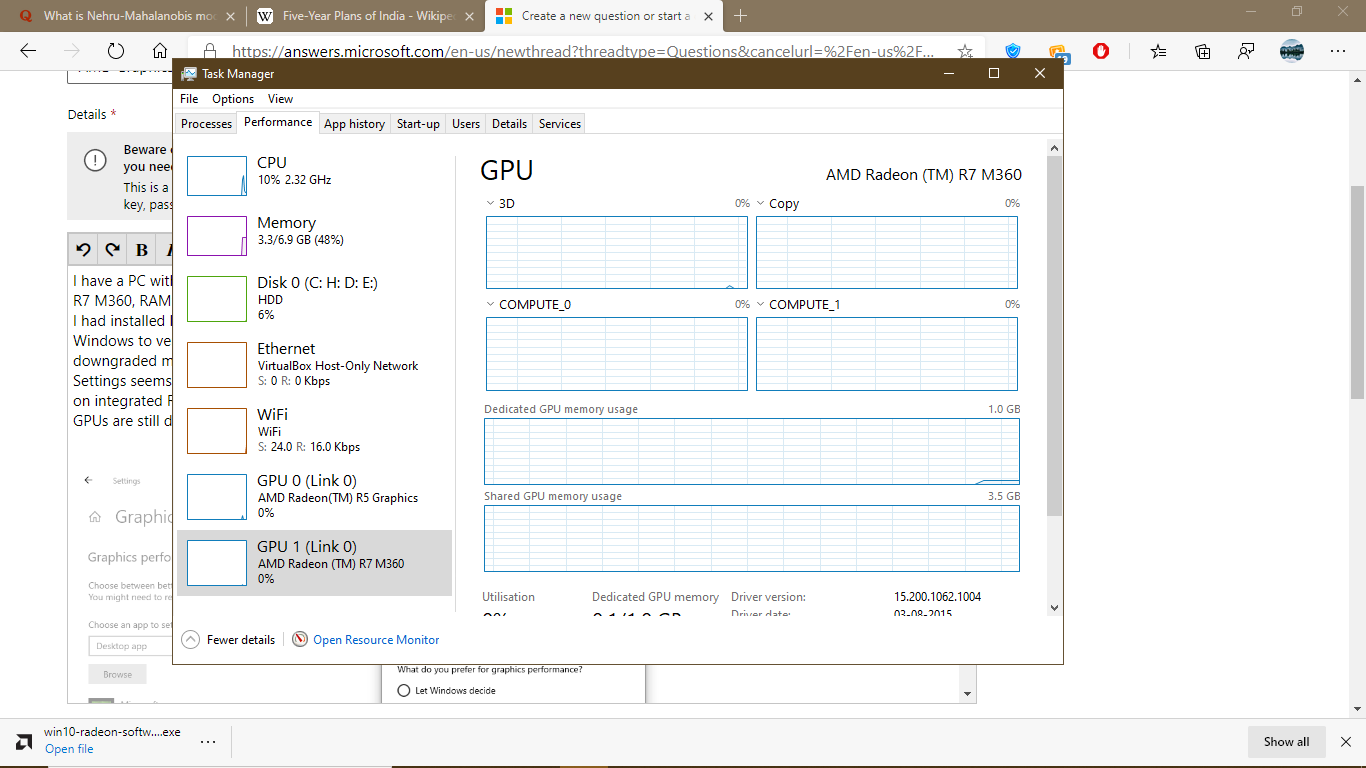1366x768 pixels.
Task: Select WiFi in the performance list
Action: (314, 430)
